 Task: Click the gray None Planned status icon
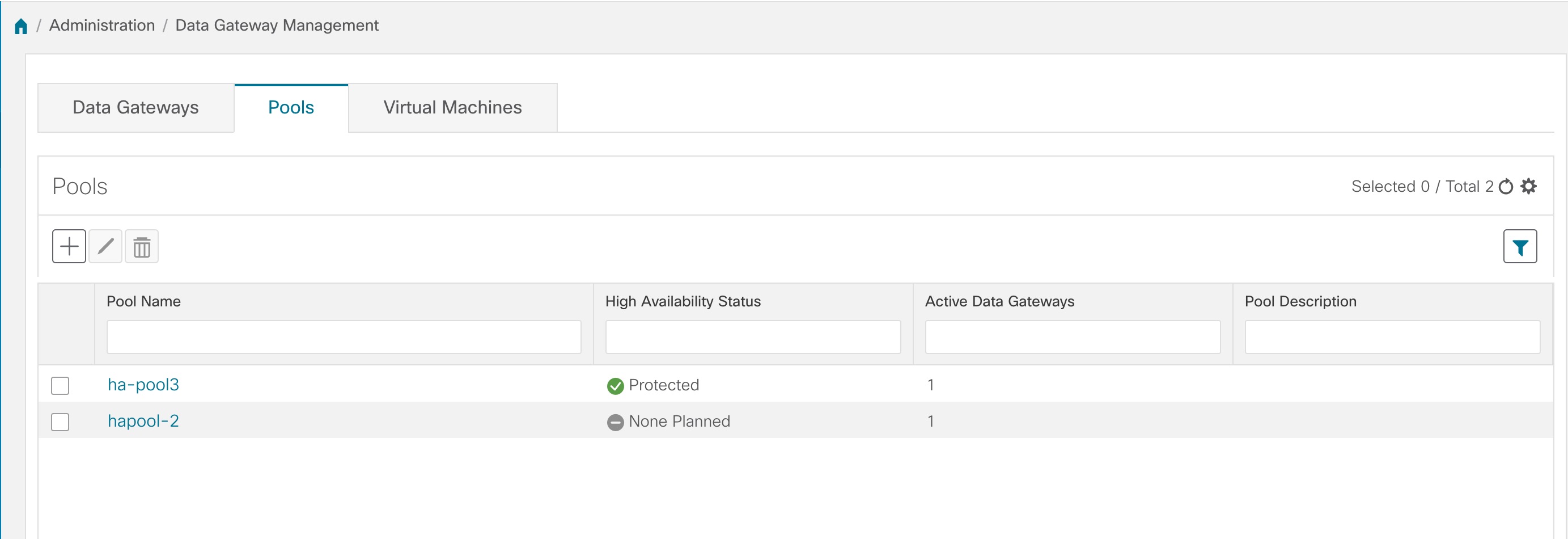[616, 422]
